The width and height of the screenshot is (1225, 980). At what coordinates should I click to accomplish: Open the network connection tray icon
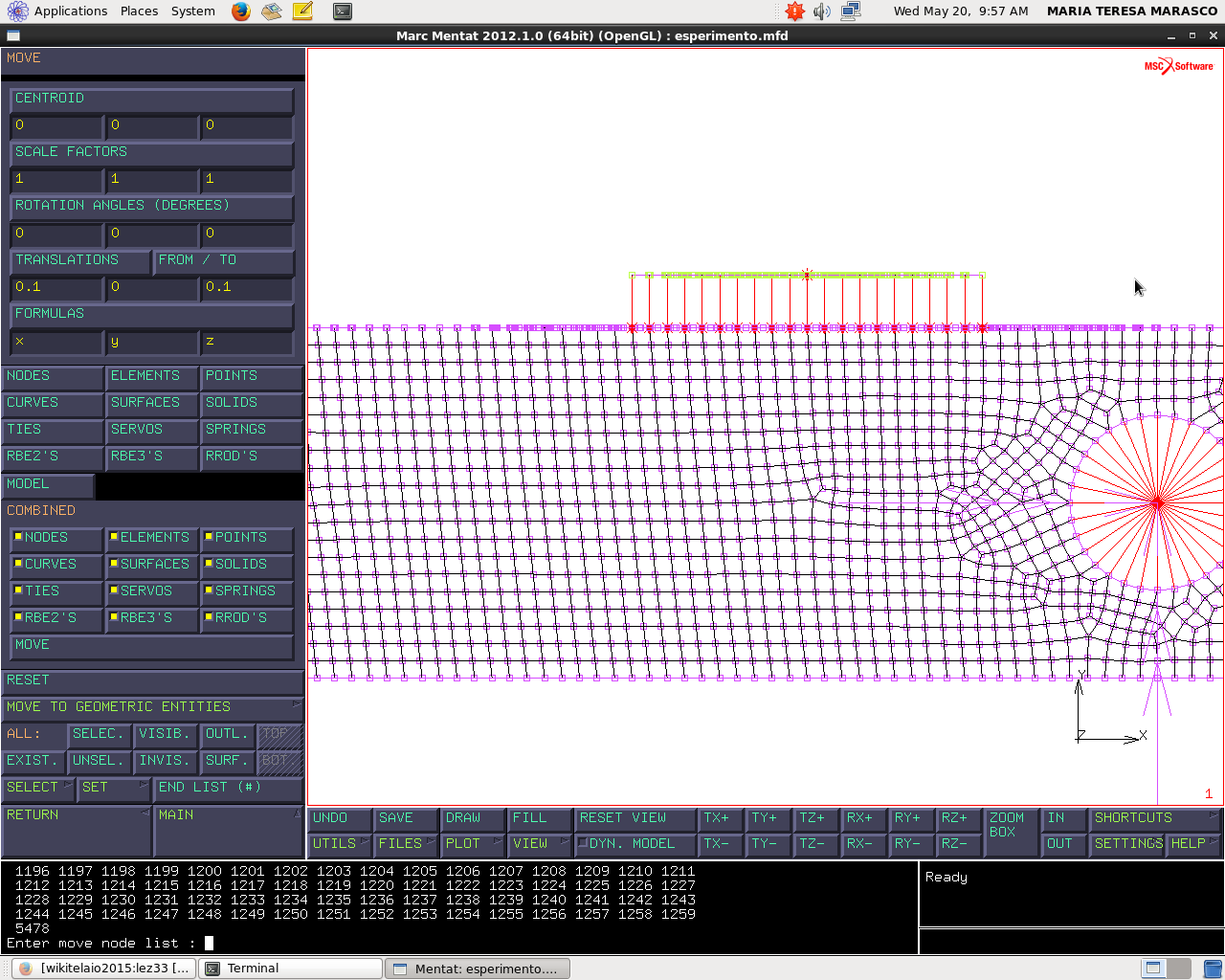click(x=850, y=11)
